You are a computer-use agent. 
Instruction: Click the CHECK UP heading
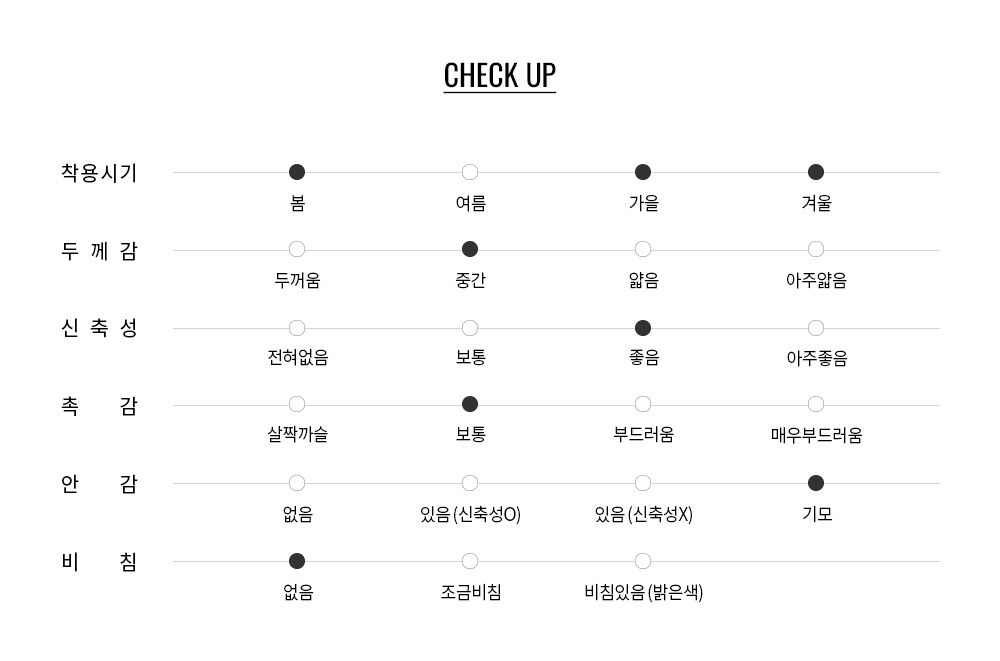(499, 76)
